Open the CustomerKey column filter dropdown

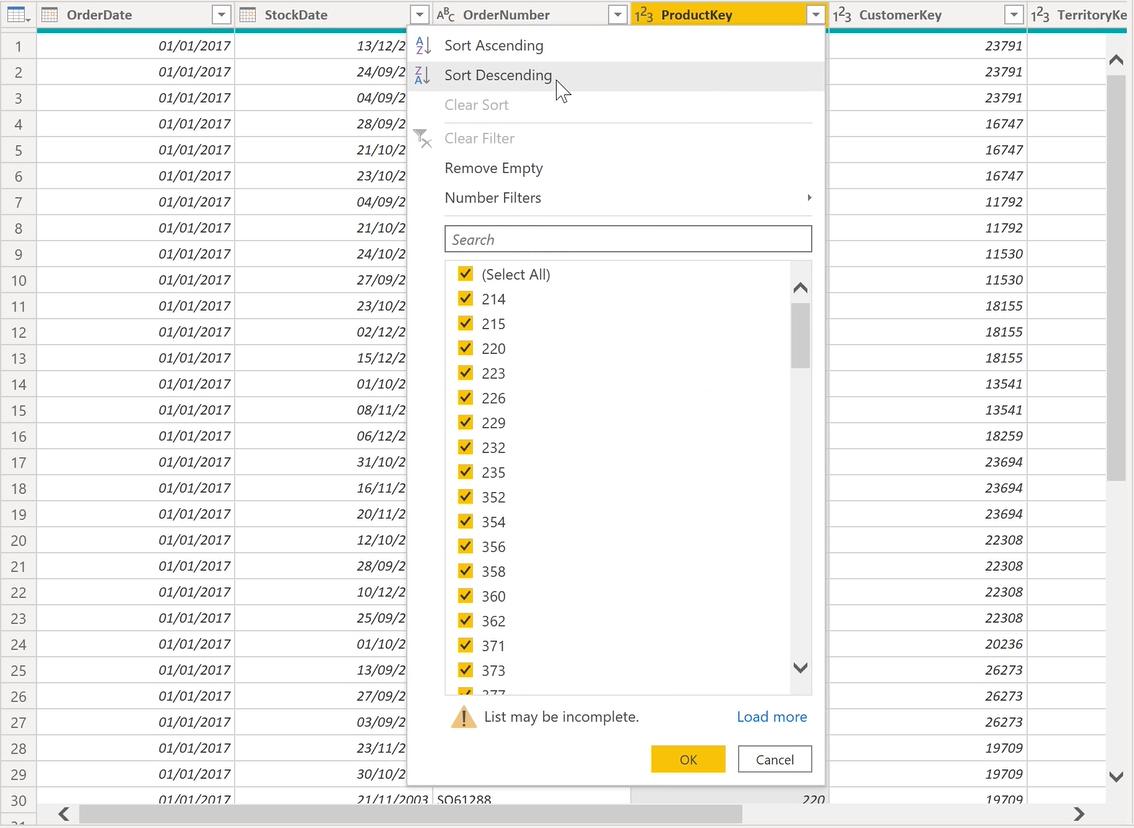[x=1014, y=15]
